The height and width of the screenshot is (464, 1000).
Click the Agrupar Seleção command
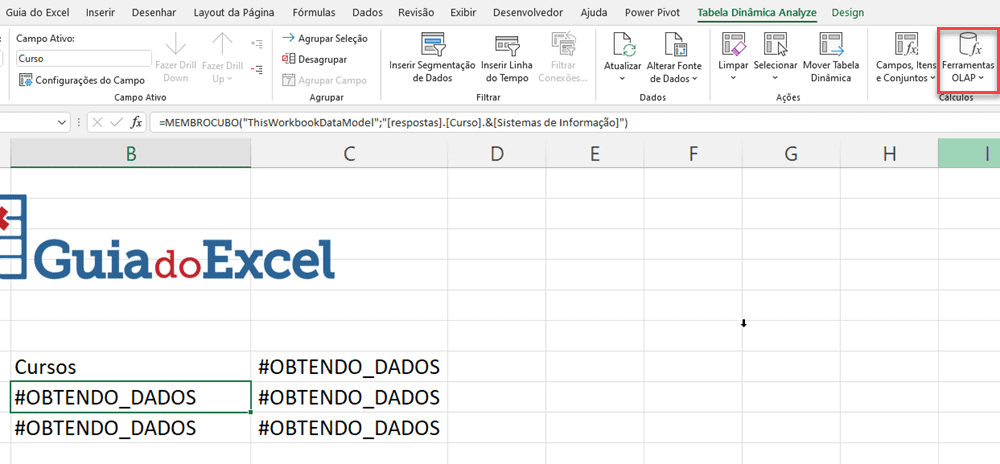(325, 38)
